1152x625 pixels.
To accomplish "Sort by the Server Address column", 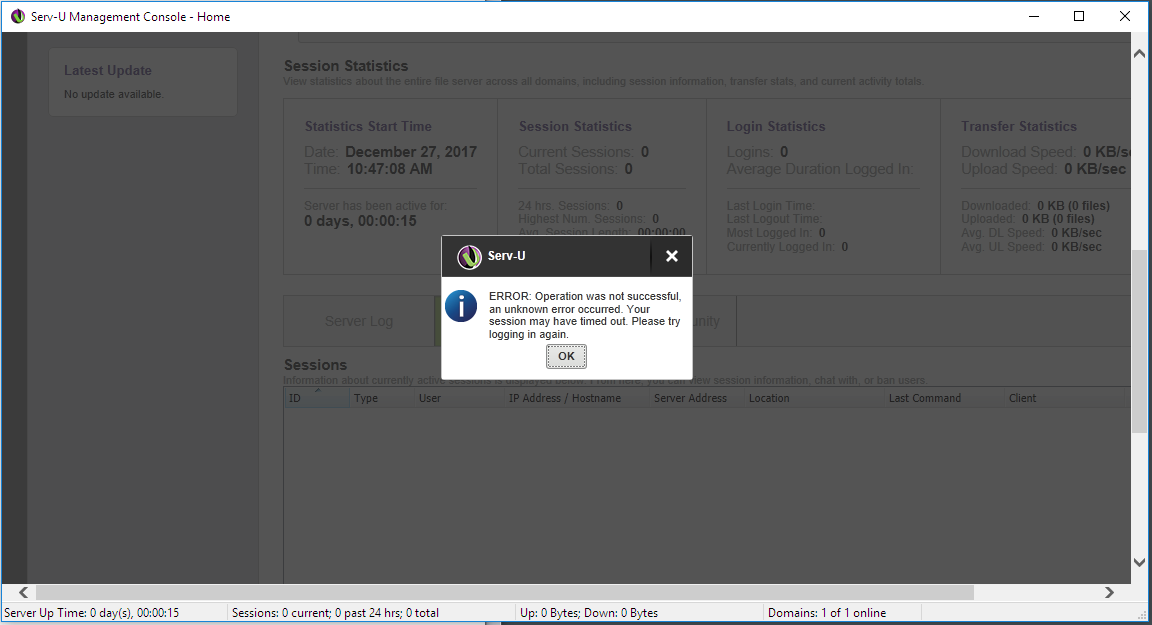I will (696, 398).
